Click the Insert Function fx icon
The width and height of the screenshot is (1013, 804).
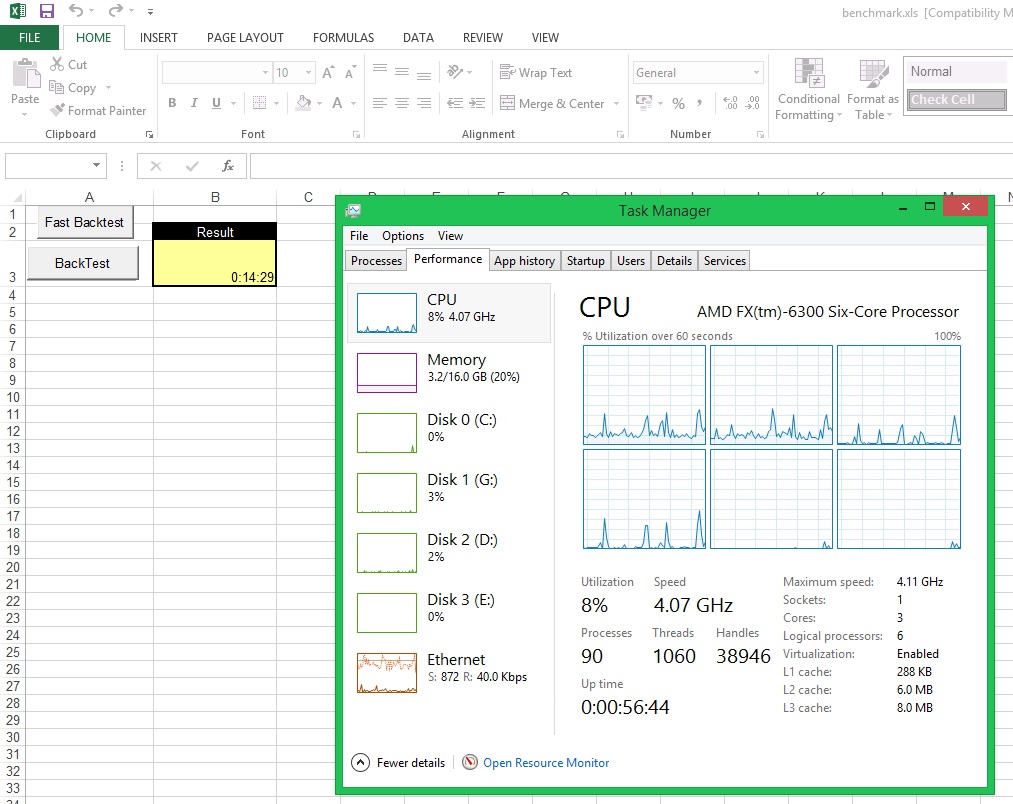coord(228,166)
